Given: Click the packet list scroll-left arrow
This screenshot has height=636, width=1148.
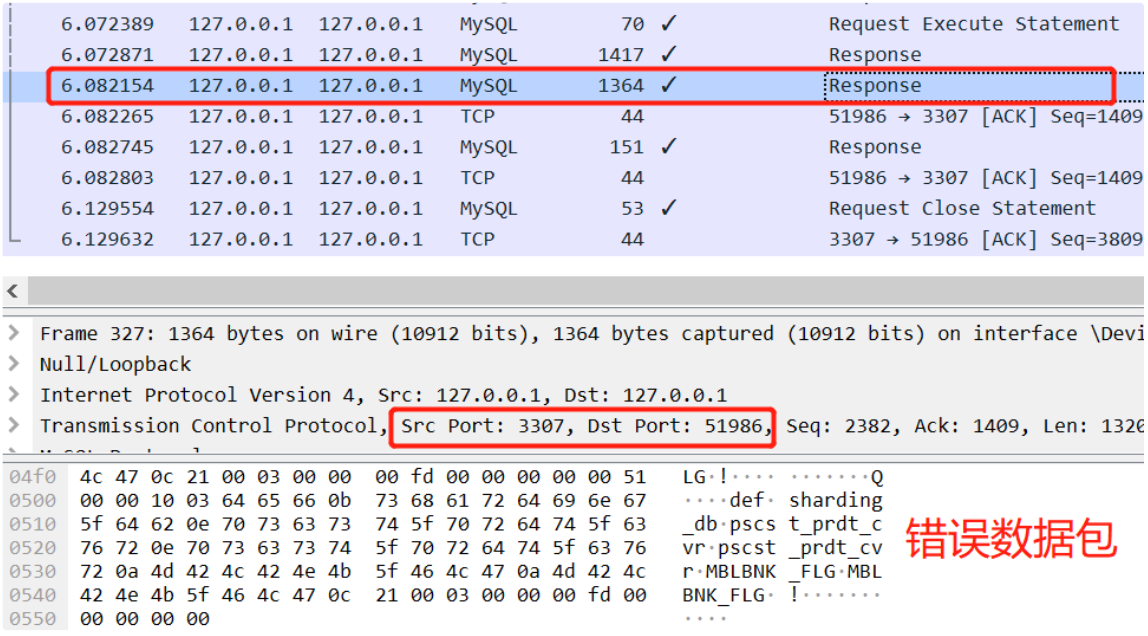Looking at the screenshot, I should pyautogui.click(x=13, y=291).
